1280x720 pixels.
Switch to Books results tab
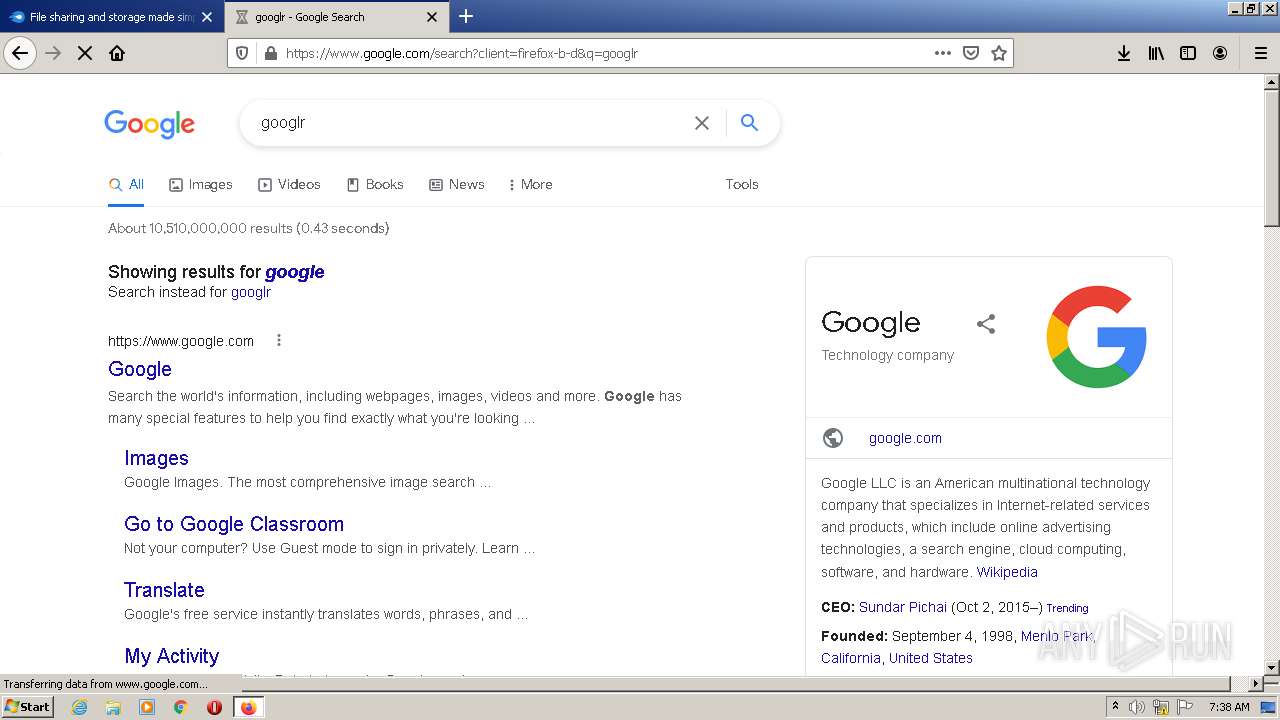[375, 184]
